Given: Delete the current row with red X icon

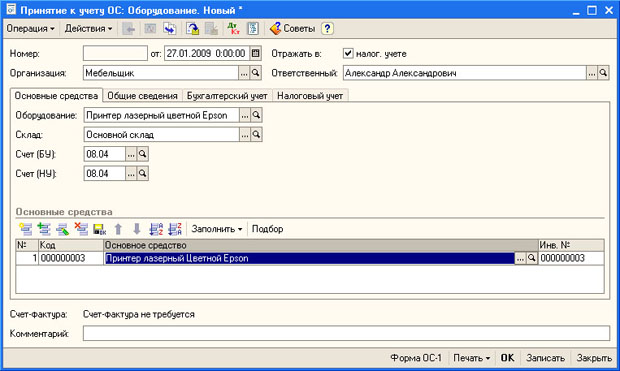Looking at the screenshot, I should click(81, 229).
